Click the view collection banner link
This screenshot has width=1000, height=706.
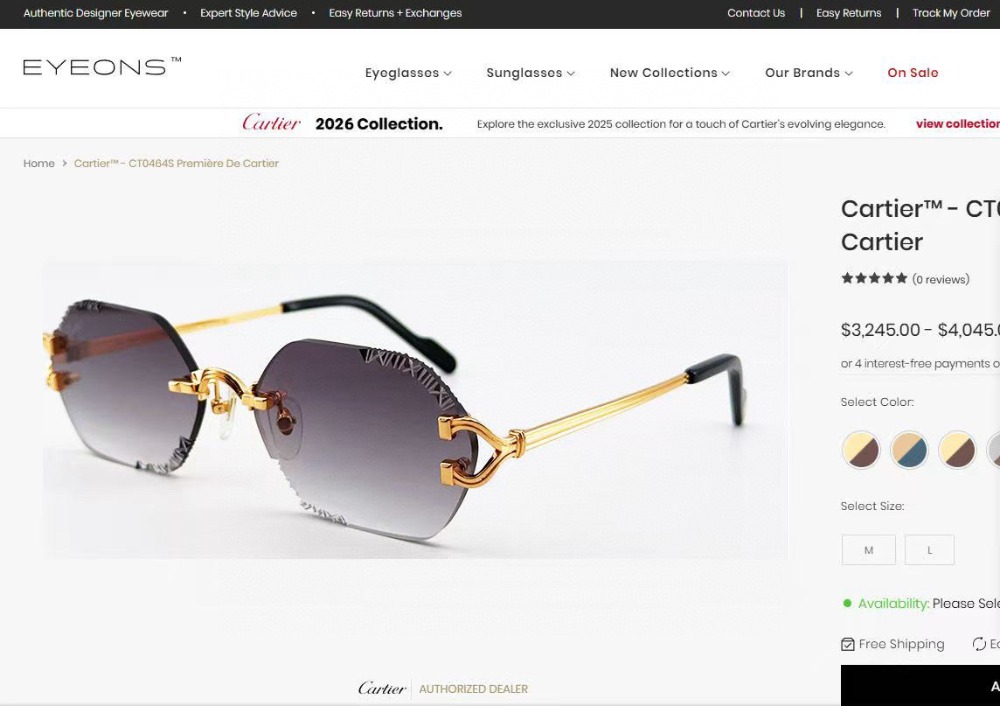point(958,124)
